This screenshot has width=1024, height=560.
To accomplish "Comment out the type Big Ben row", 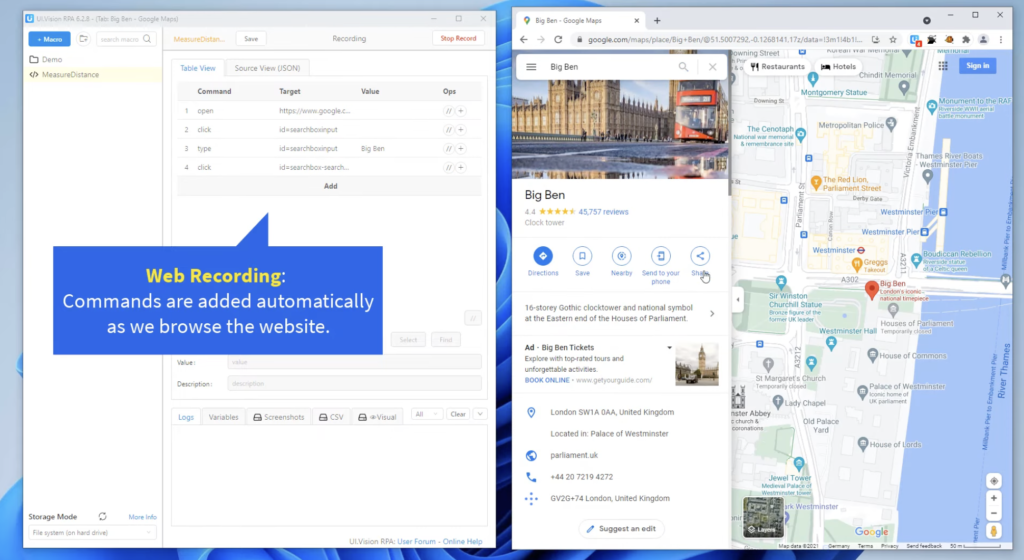I will [448, 149].
